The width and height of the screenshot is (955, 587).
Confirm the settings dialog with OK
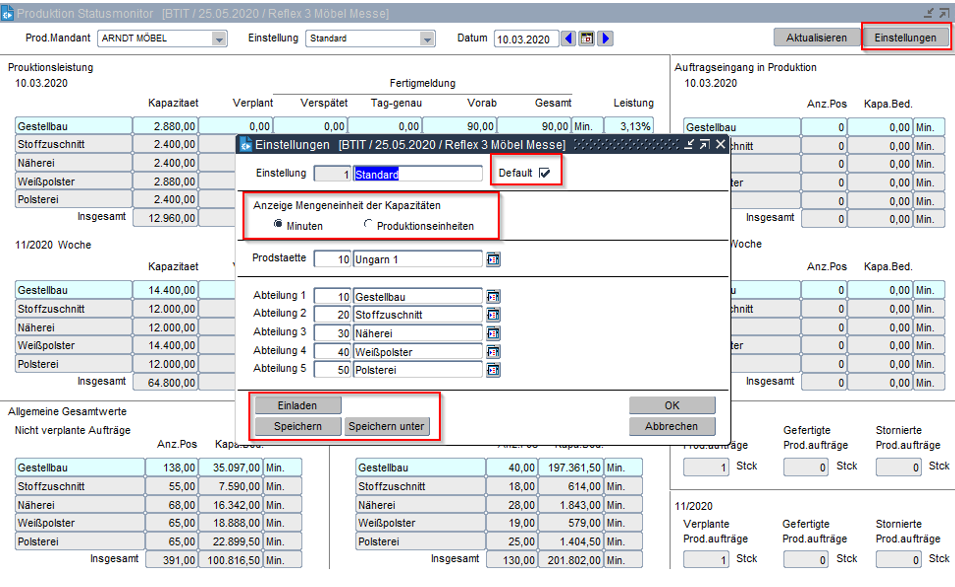coord(672,406)
